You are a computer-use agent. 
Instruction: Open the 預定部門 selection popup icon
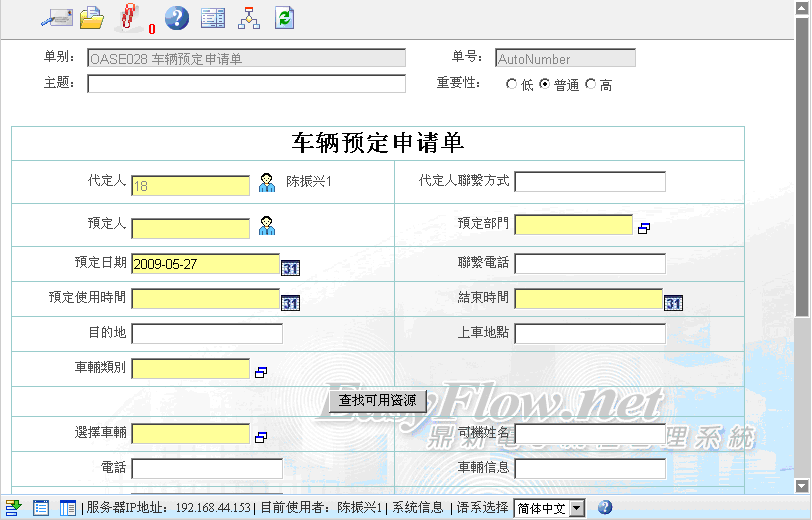[x=644, y=229]
